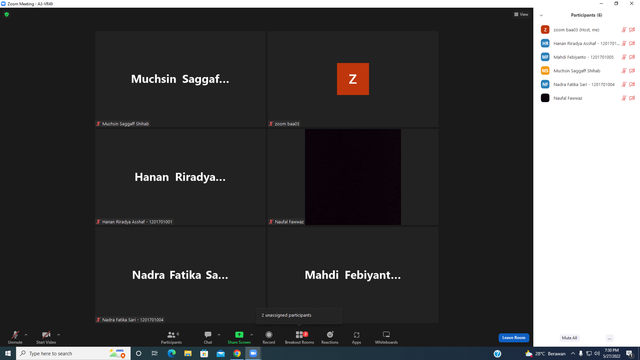This screenshot has width=640, height=360.
Task: Open Breakout Rooms from the toolbar
Action: pyautogui.click(x=300, y=337)
